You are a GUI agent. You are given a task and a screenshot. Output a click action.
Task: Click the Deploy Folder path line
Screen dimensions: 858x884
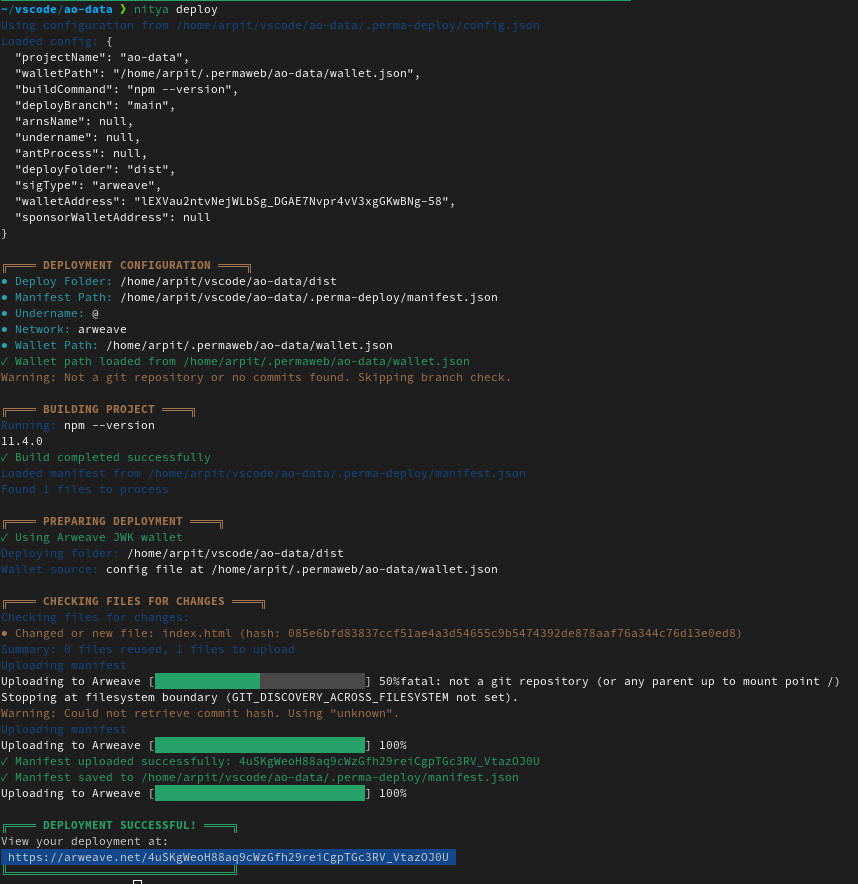(169, 281)
